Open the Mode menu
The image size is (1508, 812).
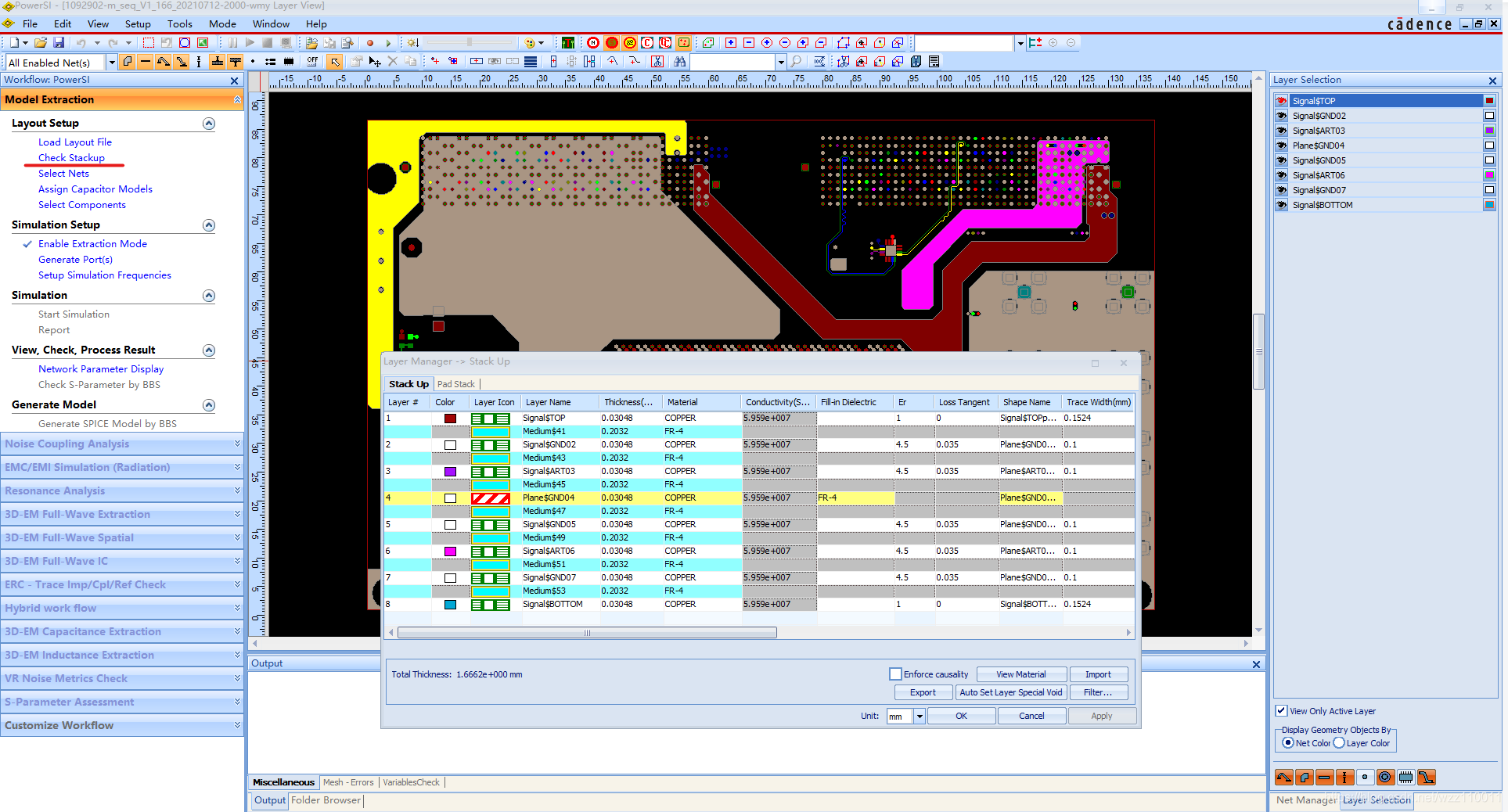point(222,23)
